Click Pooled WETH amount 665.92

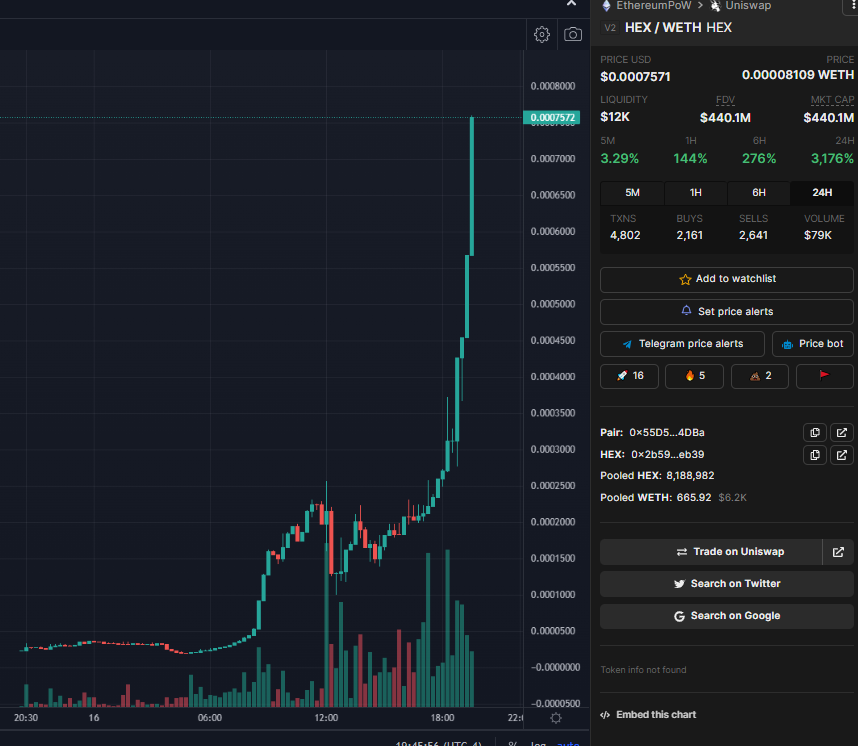(x=694, y=498)
